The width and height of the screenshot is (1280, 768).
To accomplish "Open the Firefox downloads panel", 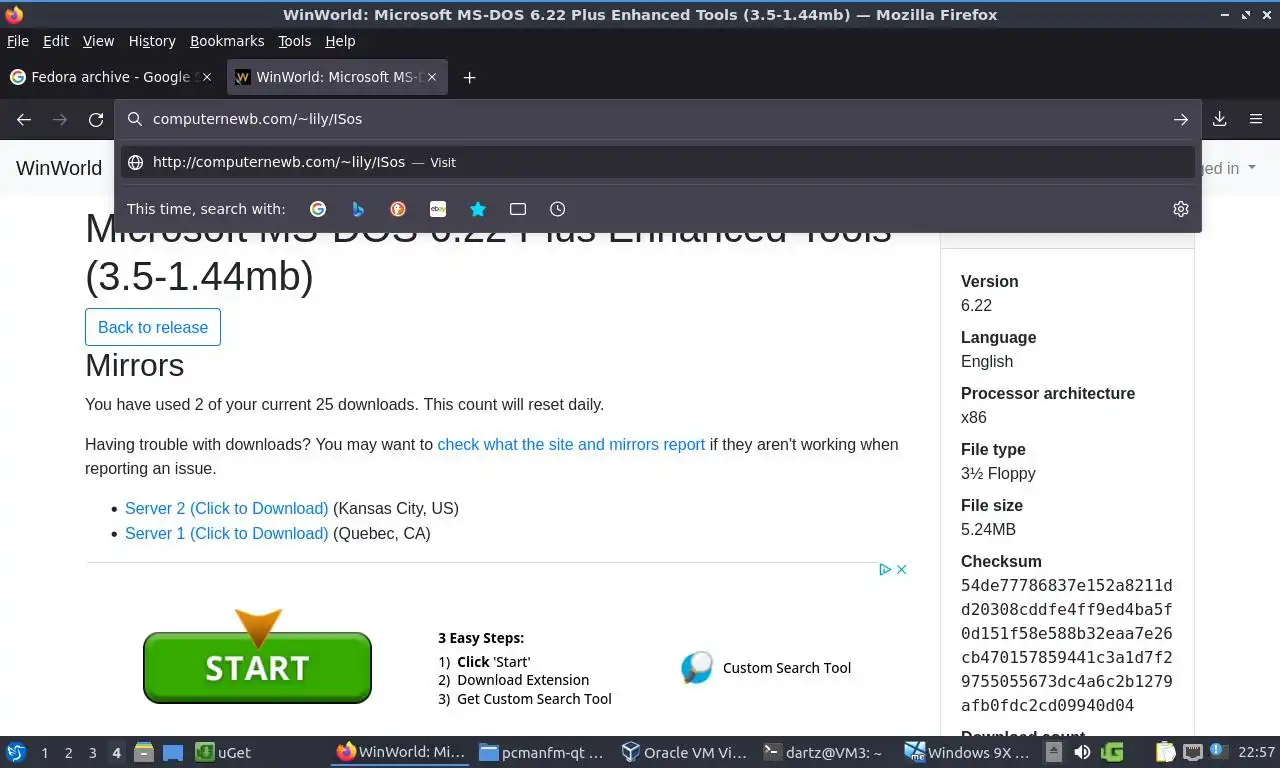I will pos(1220,119).
